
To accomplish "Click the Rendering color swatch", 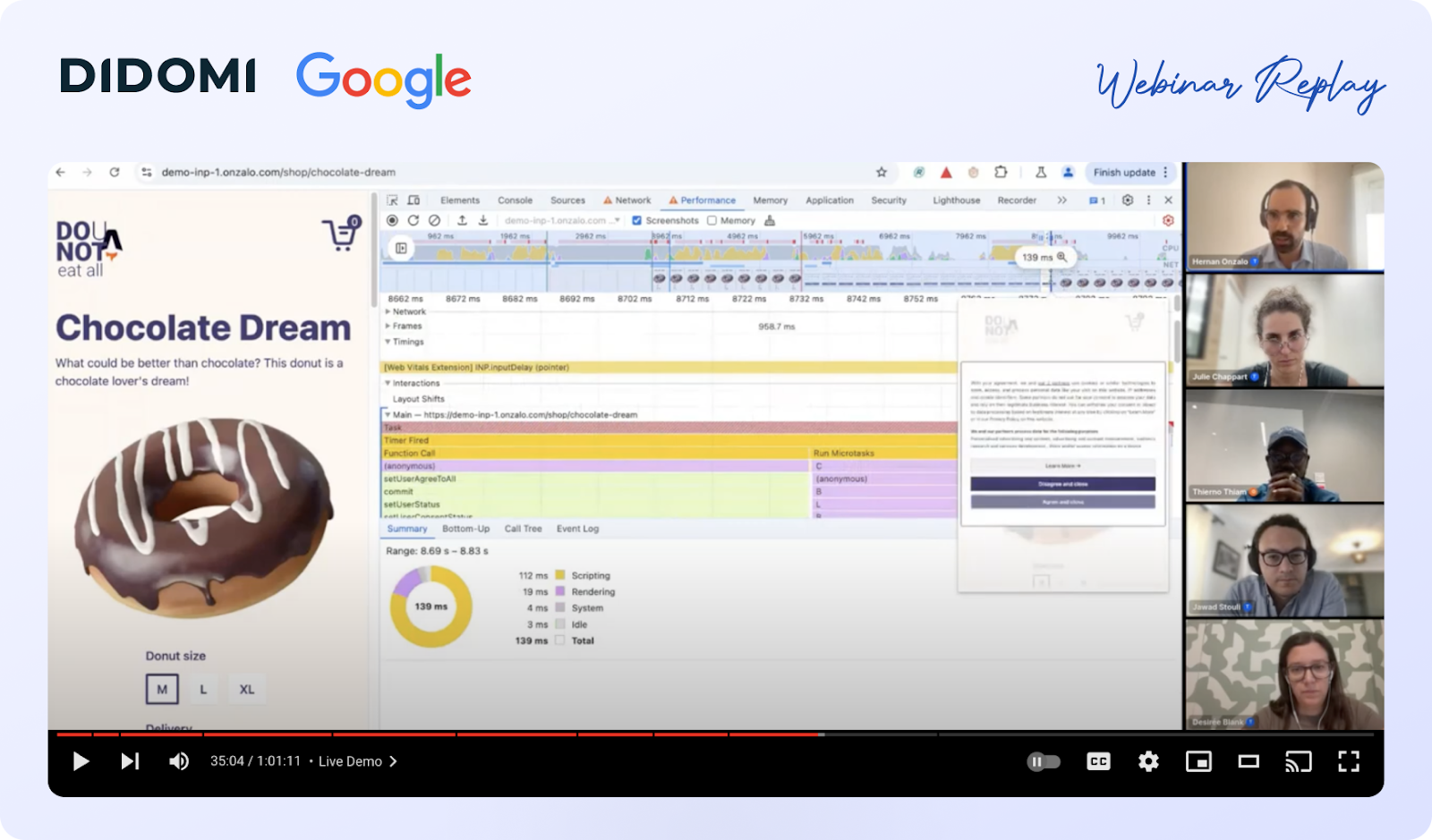I will (560, 591).
